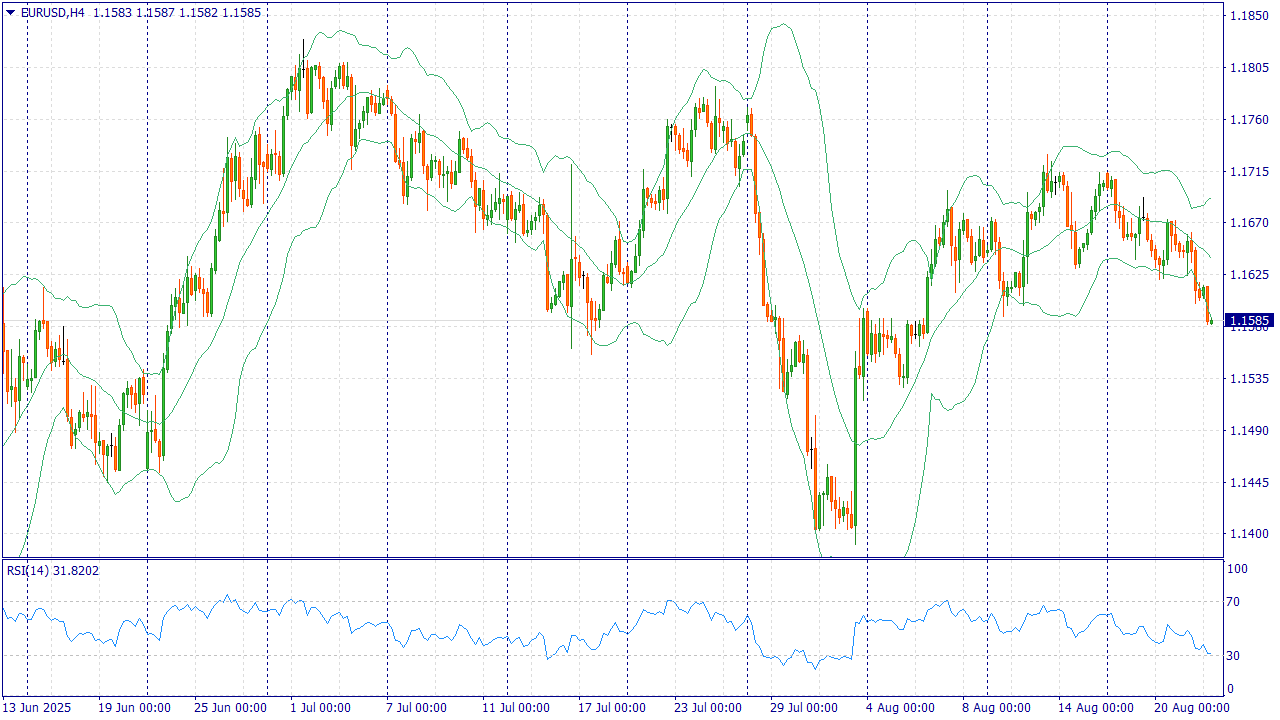The height and width of the screenshot is (720, 1280).
Task: Click the 1.1850 price axis label
Action: click(x=1249, y=16)
